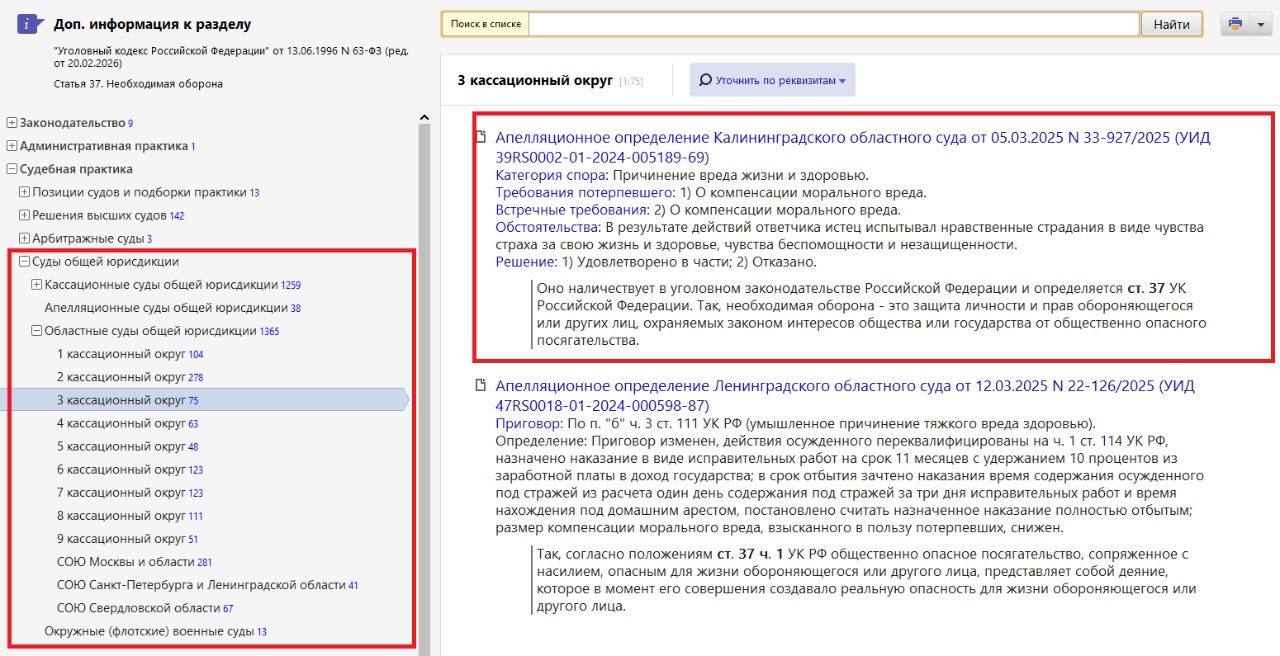This screenshot has height=656, width=1280.
Task: Collapse Суды общей юрисдикции branch
Action: [x=25, y=262]
